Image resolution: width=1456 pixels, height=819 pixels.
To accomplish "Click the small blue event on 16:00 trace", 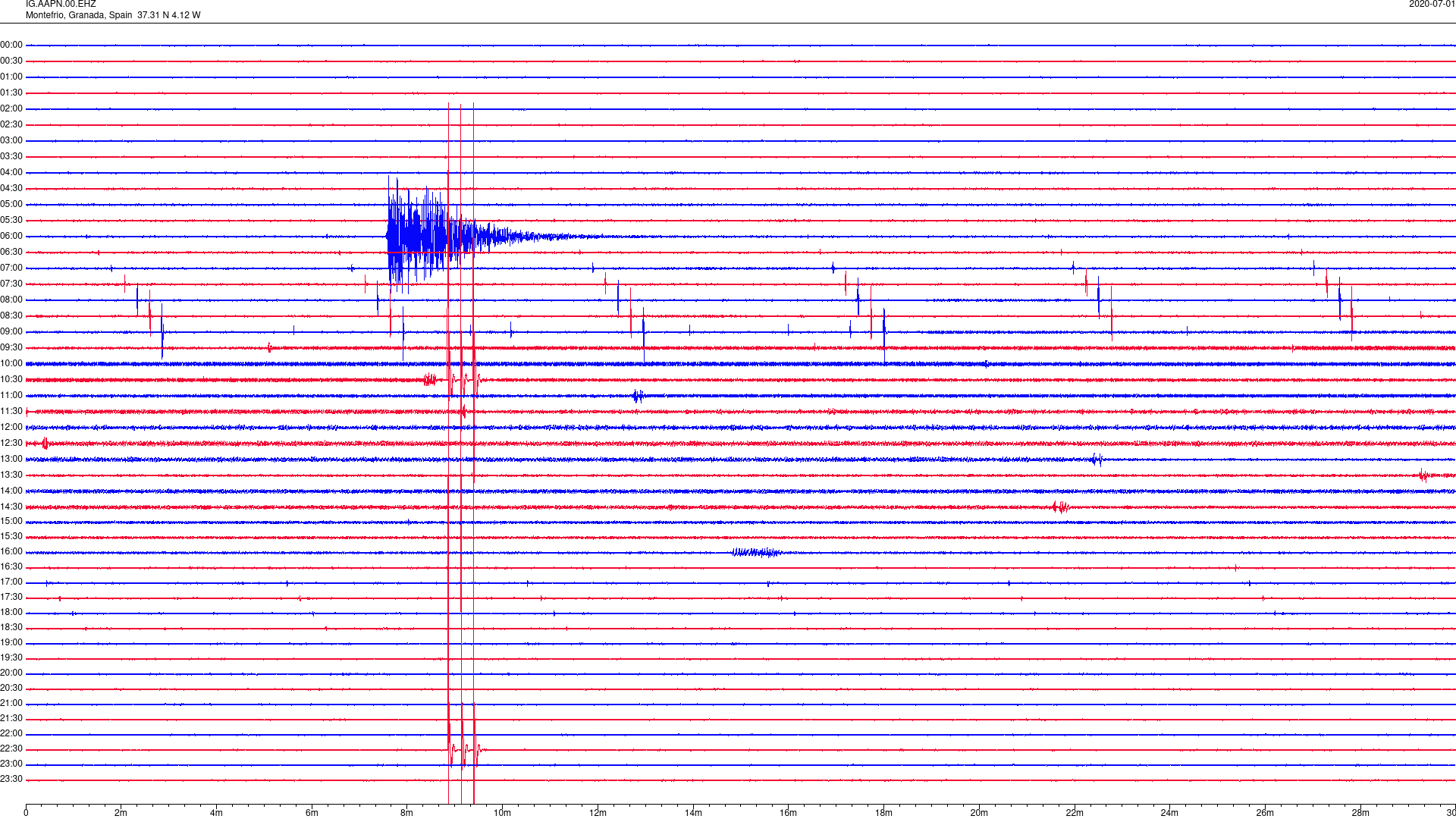I will coord(756,552).
